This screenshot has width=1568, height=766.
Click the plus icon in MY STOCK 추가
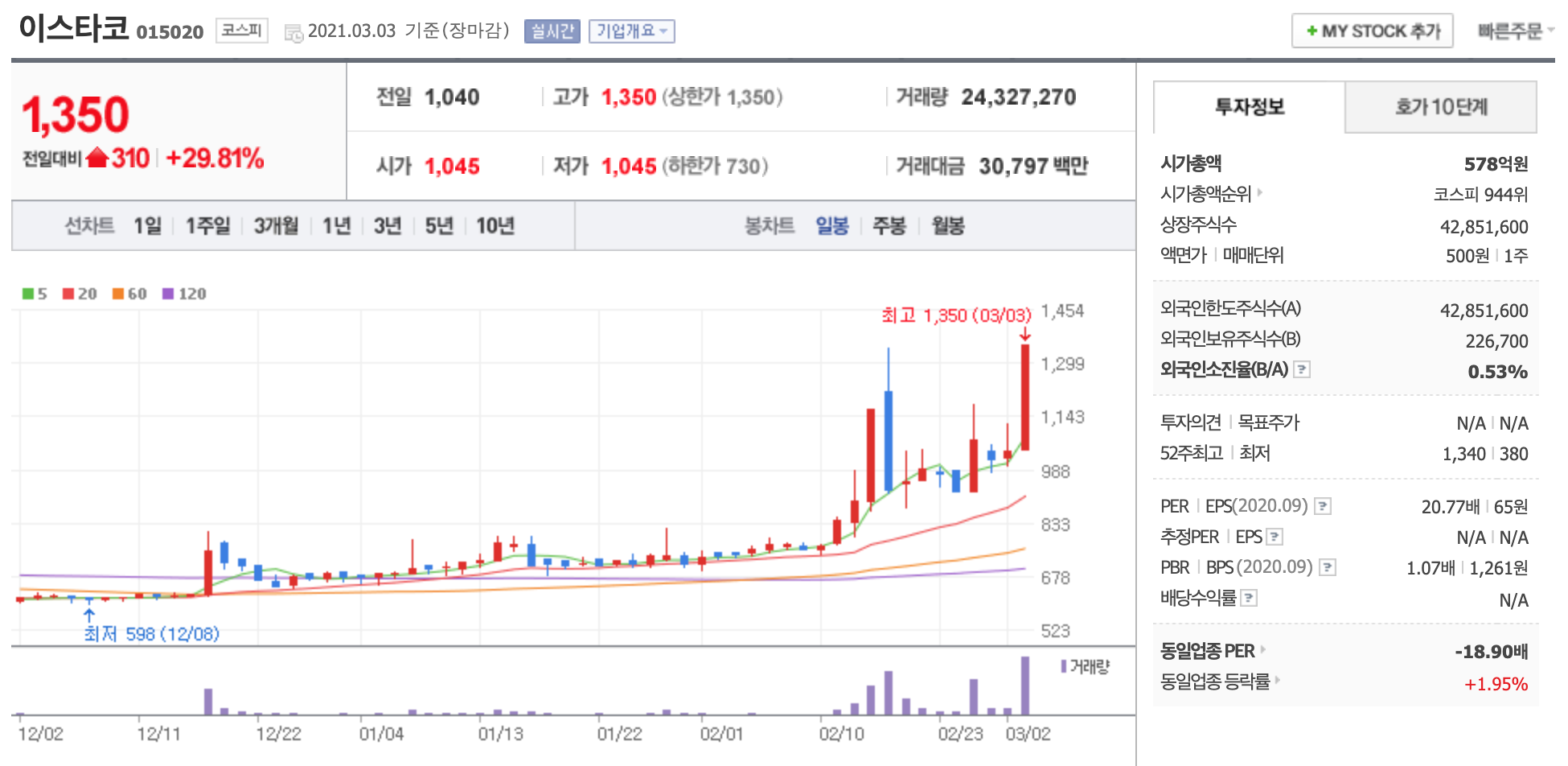pos(1311,31)
